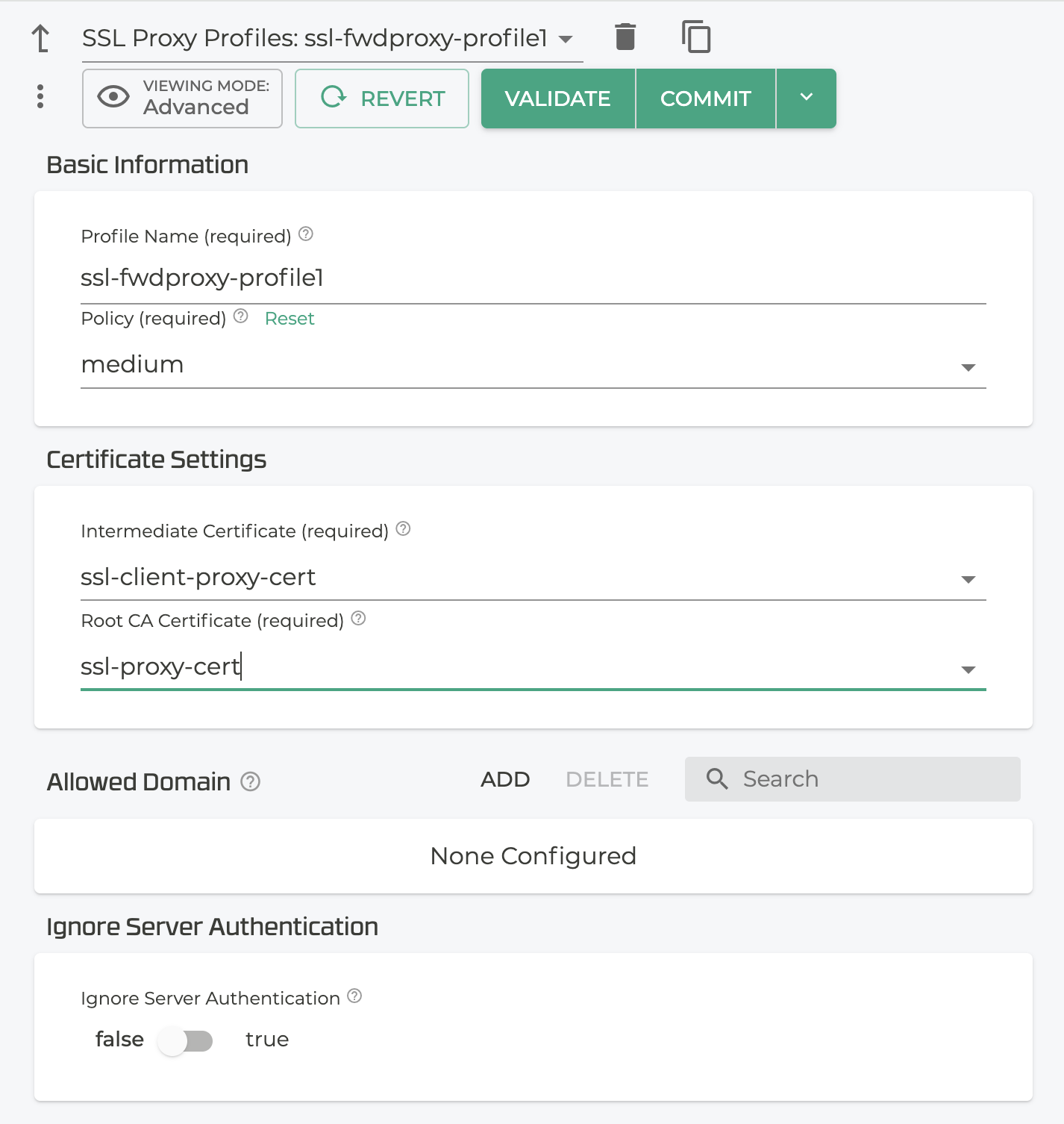Viewport: 1064px width, 1124px height.
Task: Focus the Allowed Domain Search field
Action: tap(853, 779)
